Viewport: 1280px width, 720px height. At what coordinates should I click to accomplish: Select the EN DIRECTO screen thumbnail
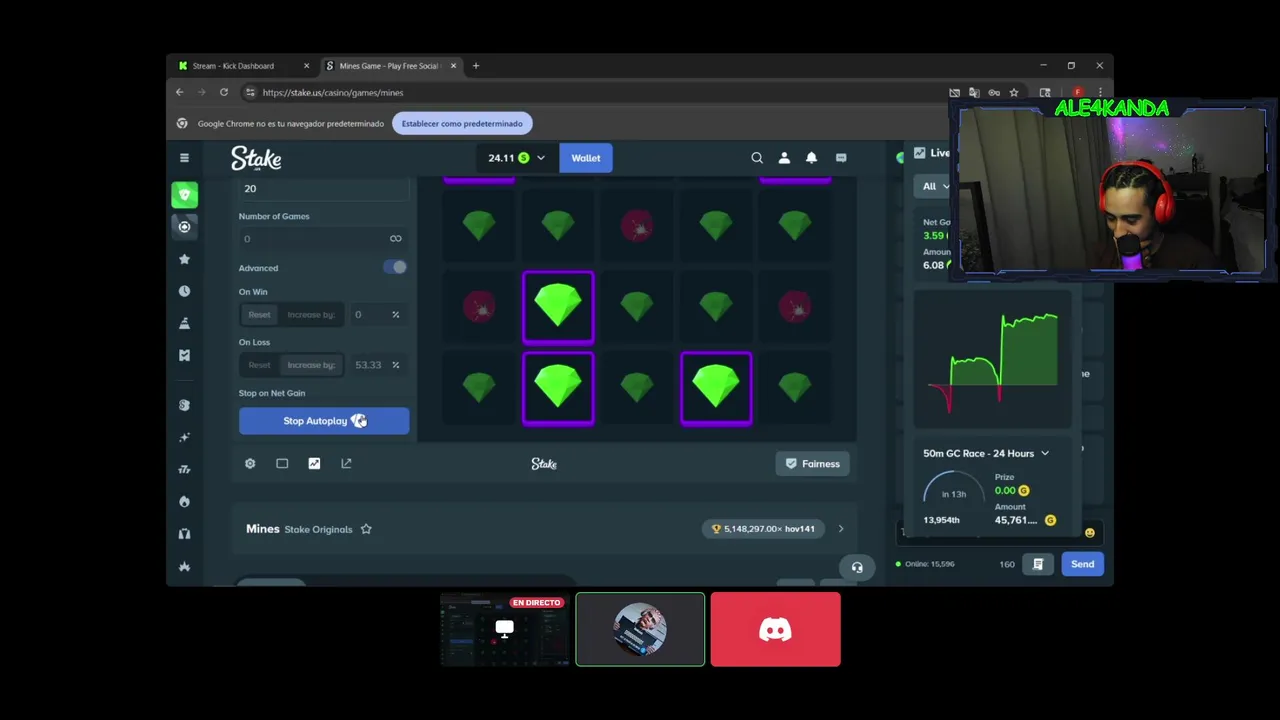pos(504,629)
